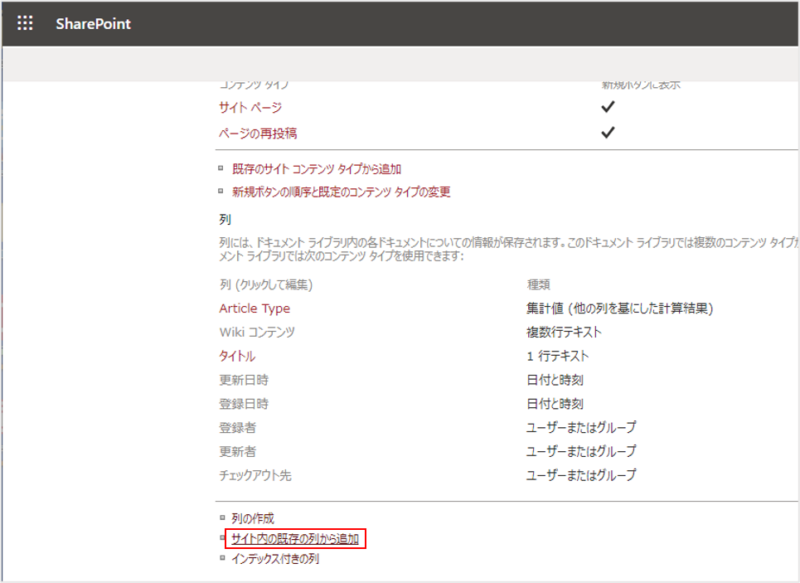Open the サイト ページ content type
This screenshot has width=800, height=583.
[250, 107]
